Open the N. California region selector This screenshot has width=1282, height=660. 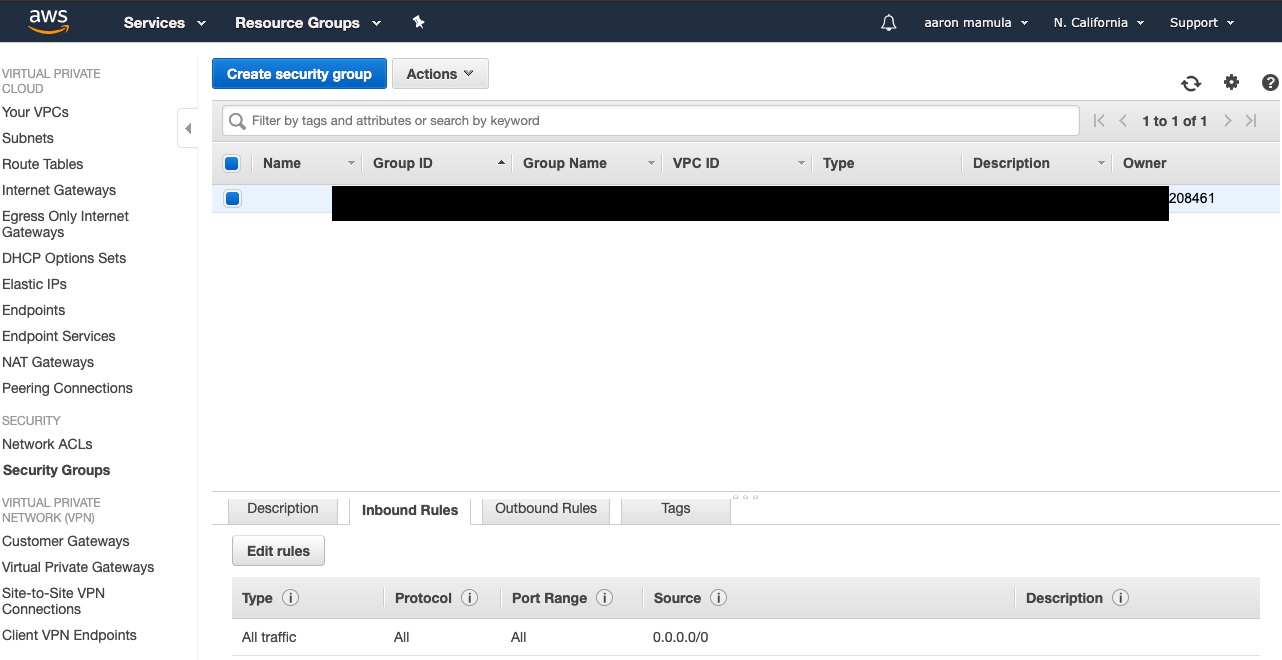[x=1098, y=22]
